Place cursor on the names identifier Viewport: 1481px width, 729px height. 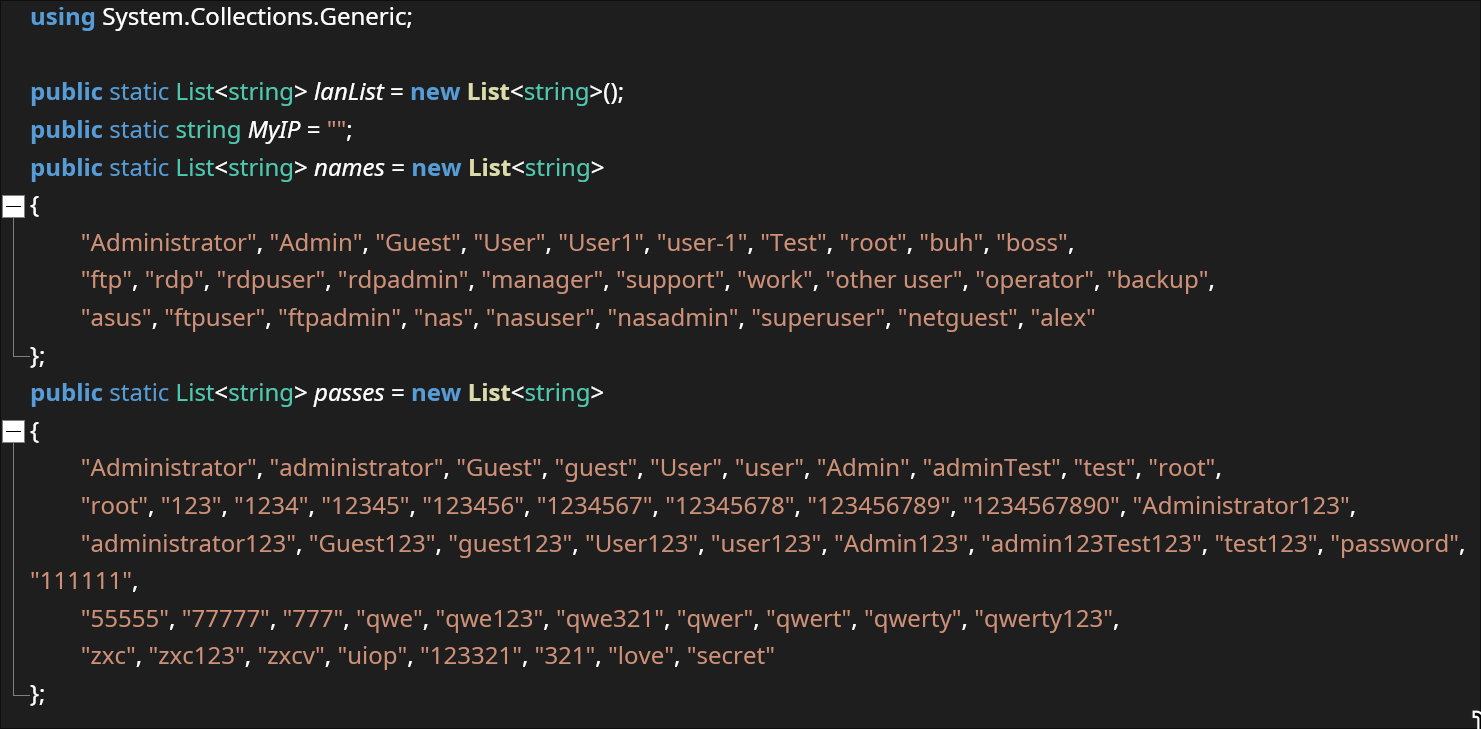point(349,168)
